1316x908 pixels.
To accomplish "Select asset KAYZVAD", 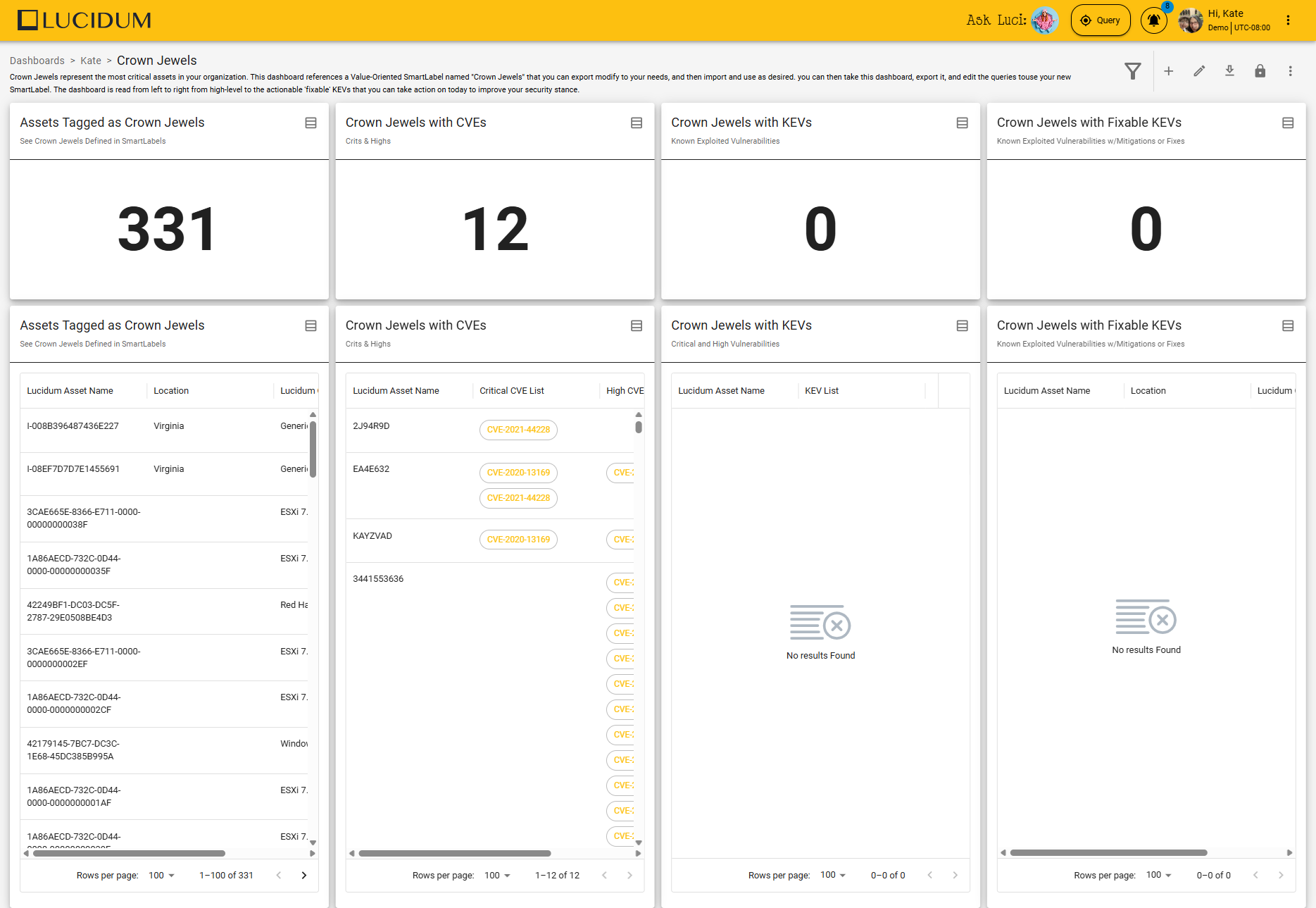I will tap(372, 536).
